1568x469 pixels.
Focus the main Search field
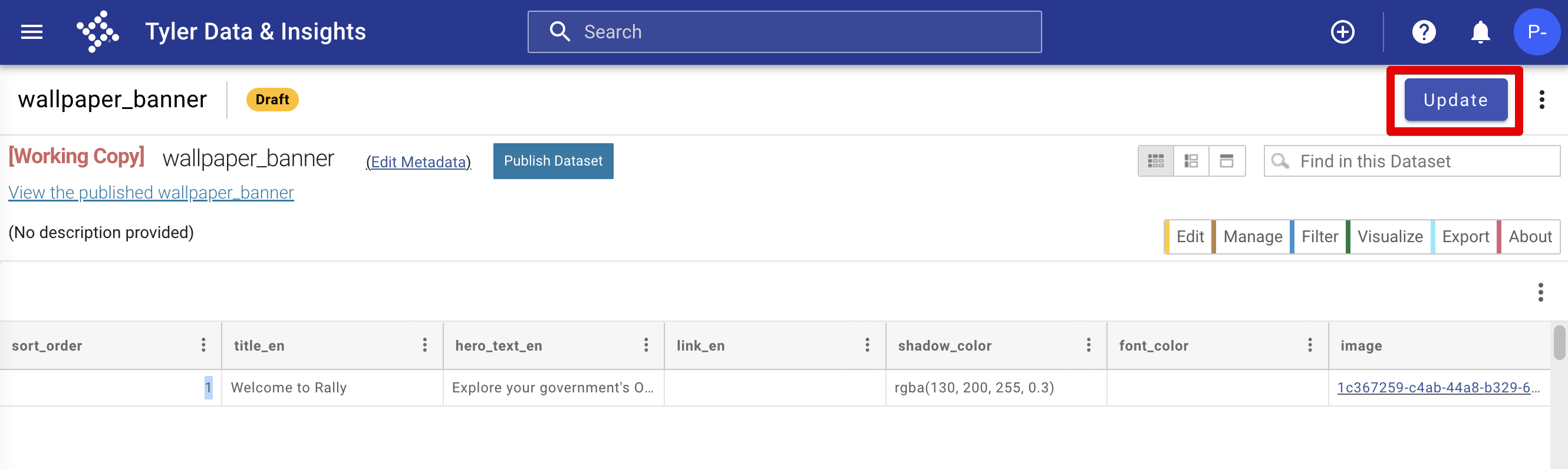[784, 32]
